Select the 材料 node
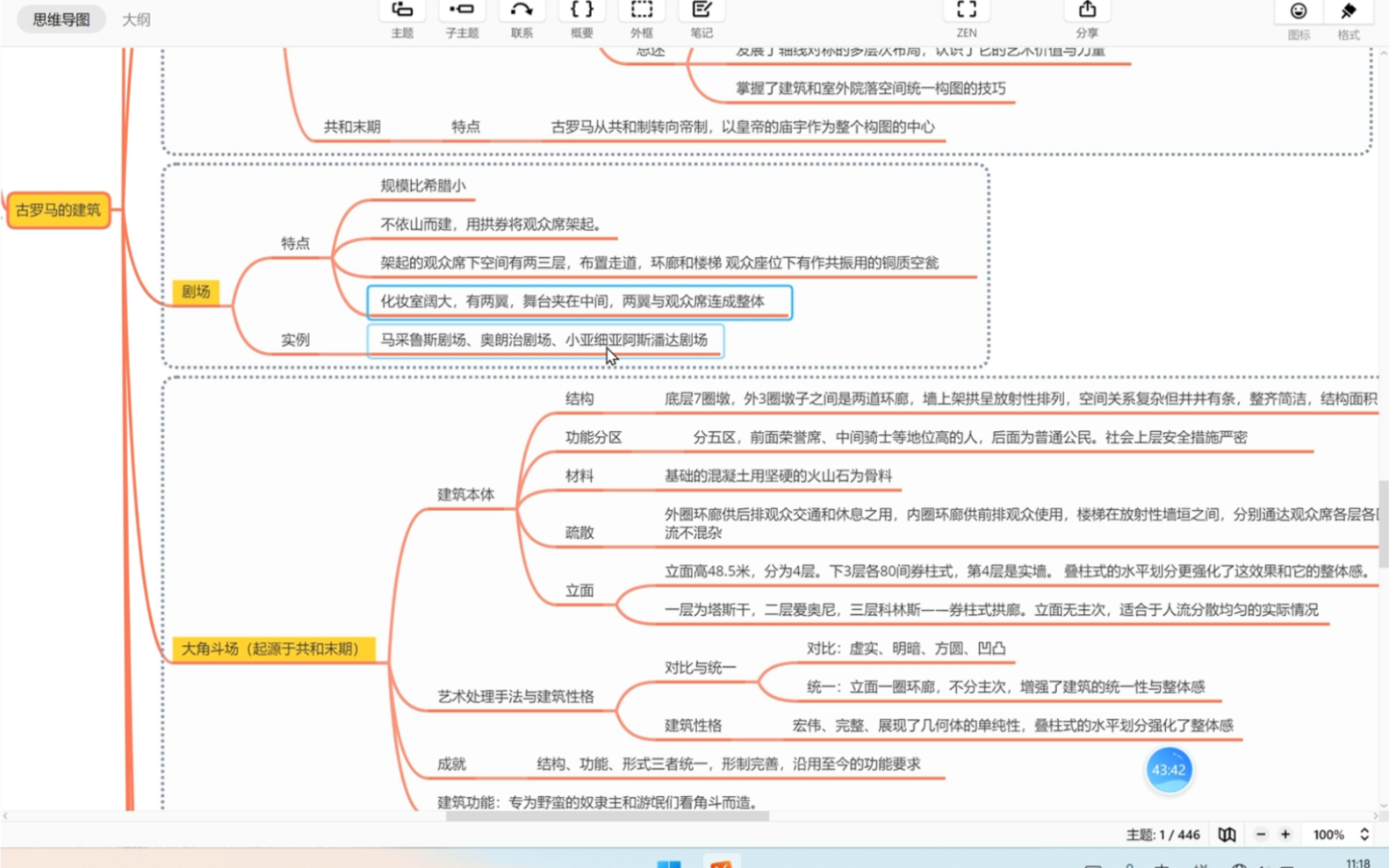Viewport: 1389px width, 868px height. pyautogui.click(x=579, y=476)
